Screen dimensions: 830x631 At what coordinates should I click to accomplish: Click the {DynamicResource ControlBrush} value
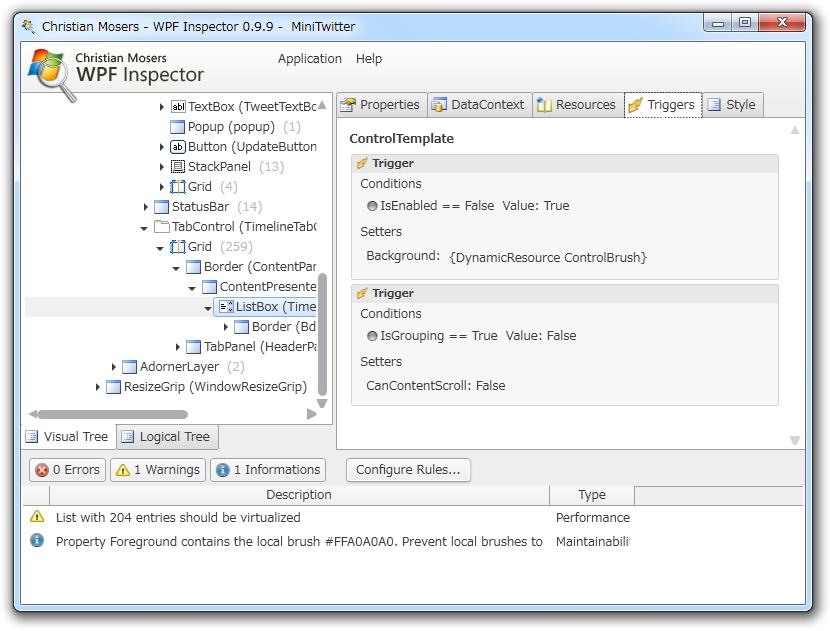coord(548,258)
